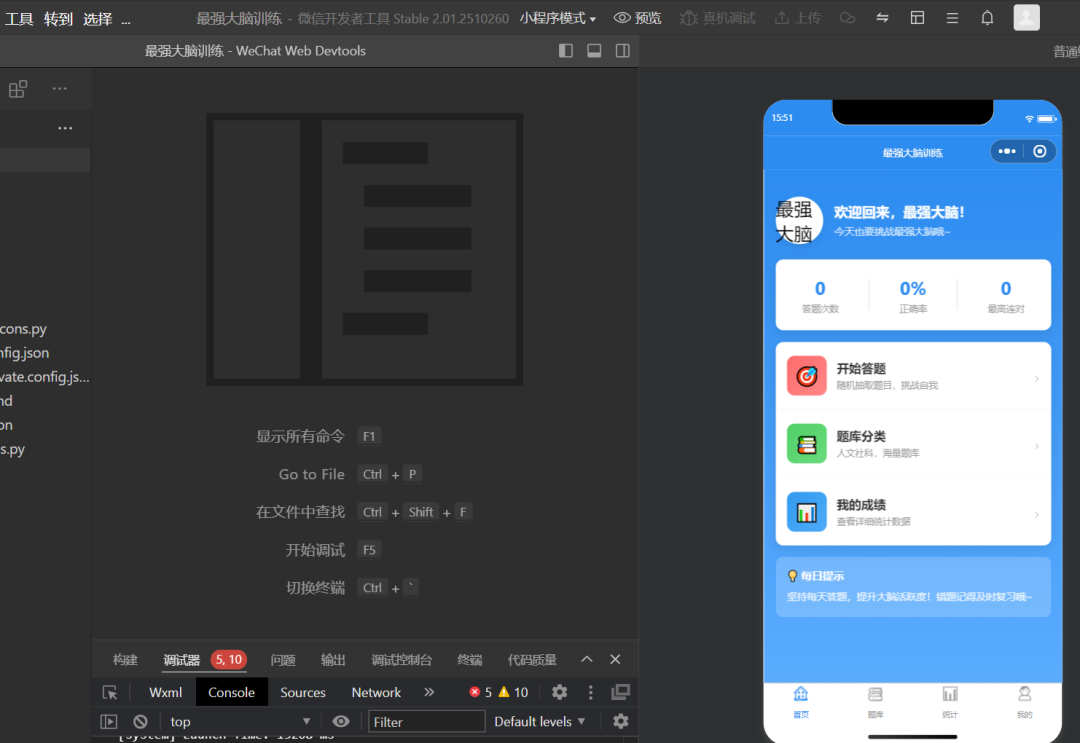Image resolution: width=1080 pixels, height=743 pixels.
Task: Close the debugger panel
Action: click(x=615, y=659)
